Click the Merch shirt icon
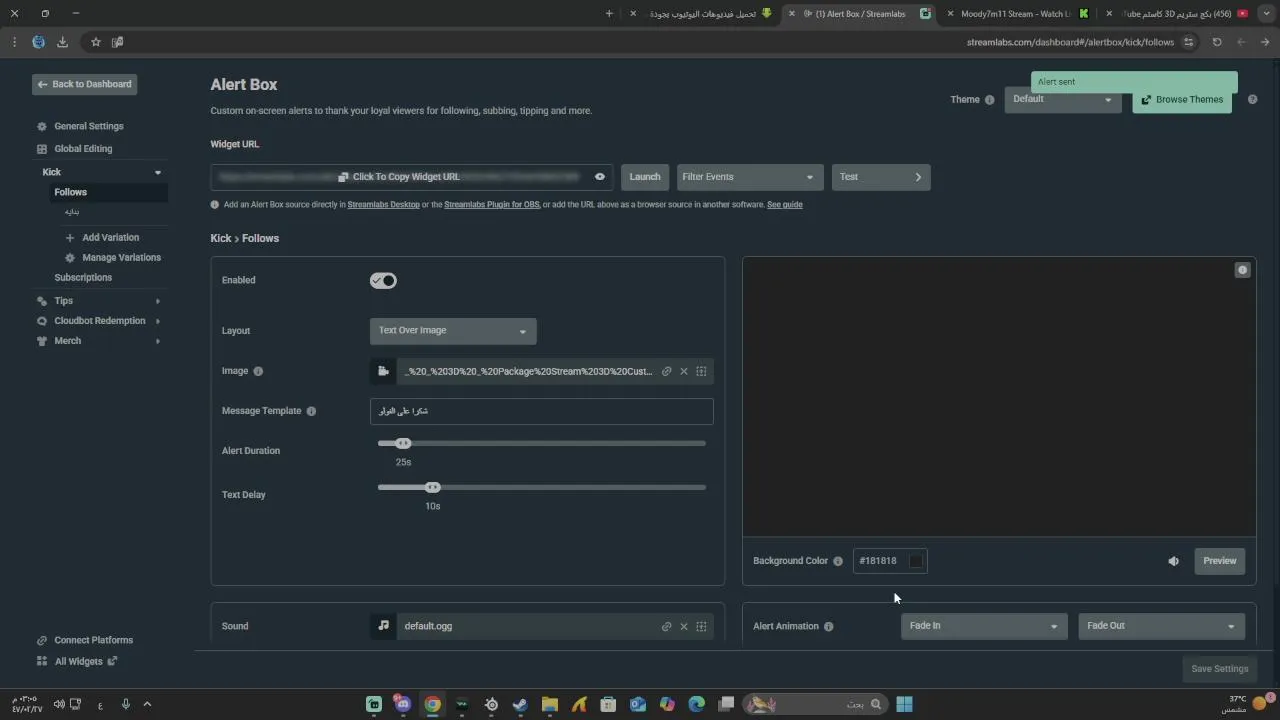The height and width of the screenshot is (720, 1280). 42,341
